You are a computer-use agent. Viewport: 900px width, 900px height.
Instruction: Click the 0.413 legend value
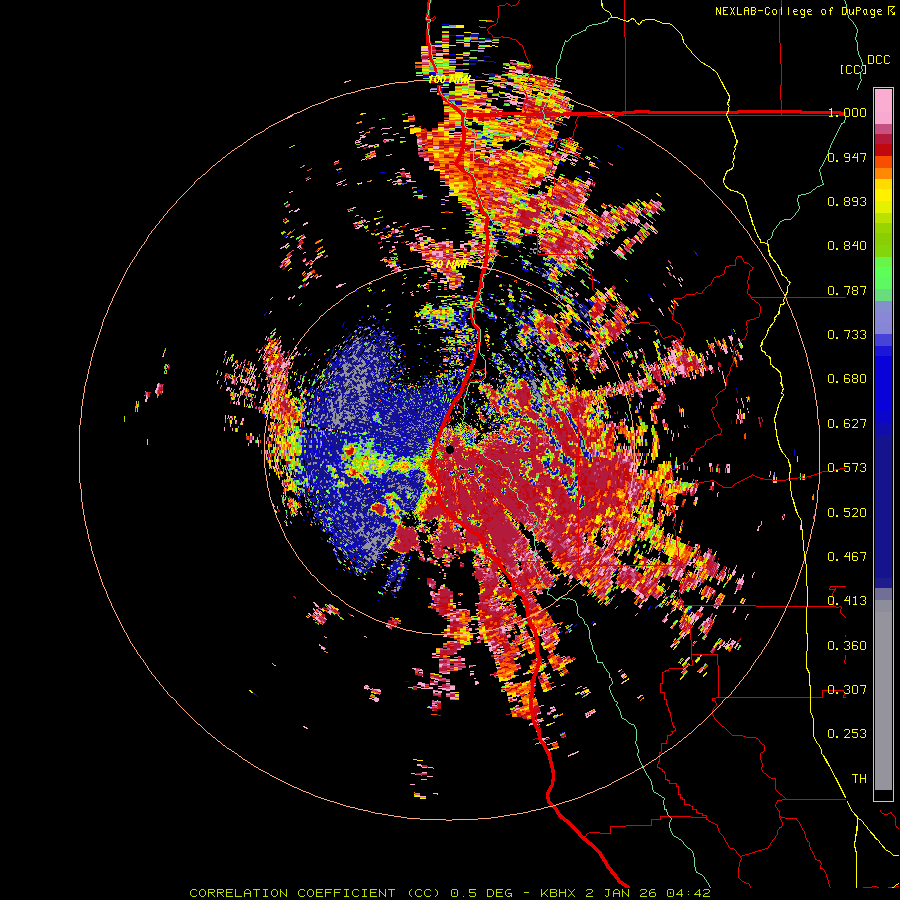[x=847, y=601]
